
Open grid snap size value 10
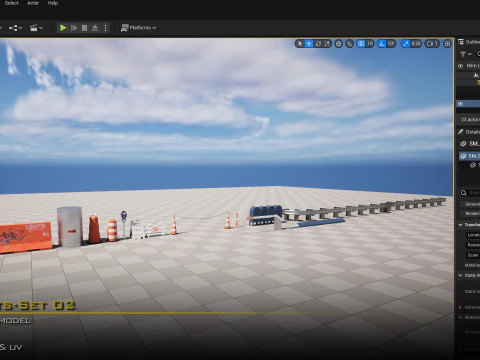click(x=370, y=44)
